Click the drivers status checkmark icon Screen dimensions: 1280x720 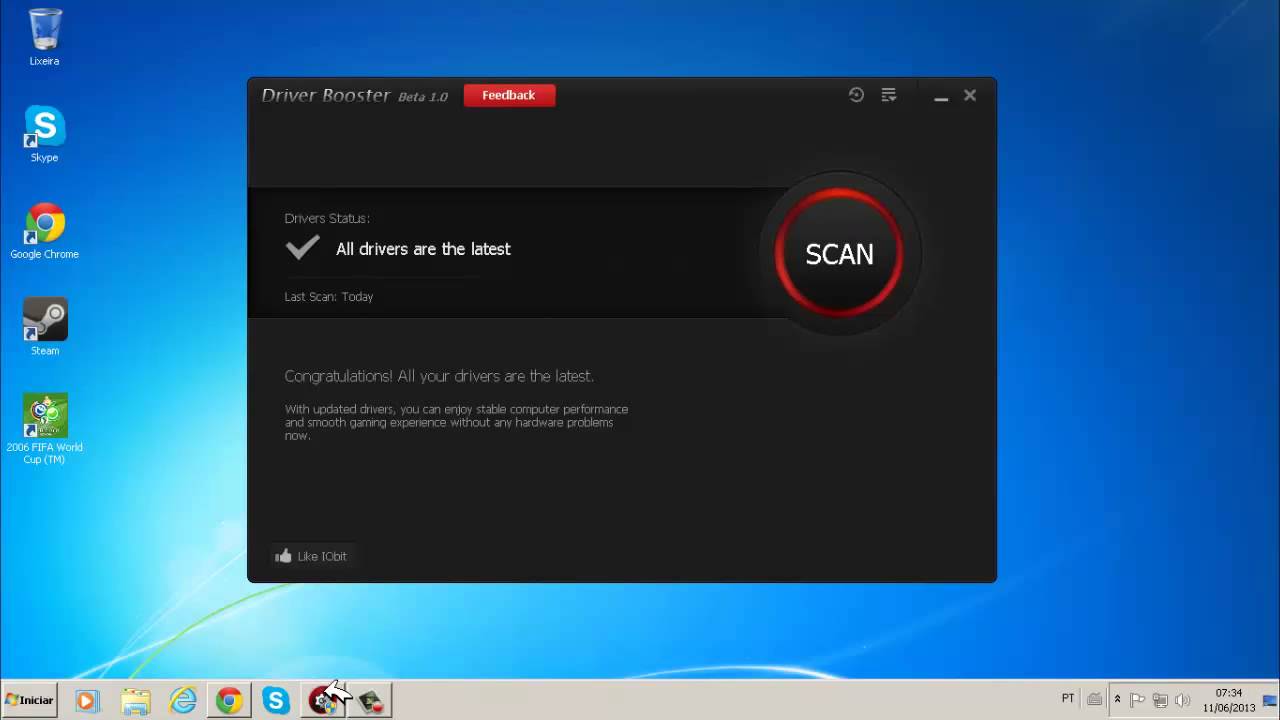point(302,248)
